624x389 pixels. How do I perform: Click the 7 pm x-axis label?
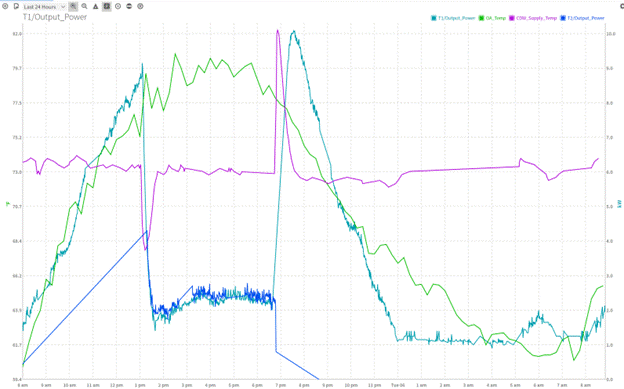(x=281, y=385)
